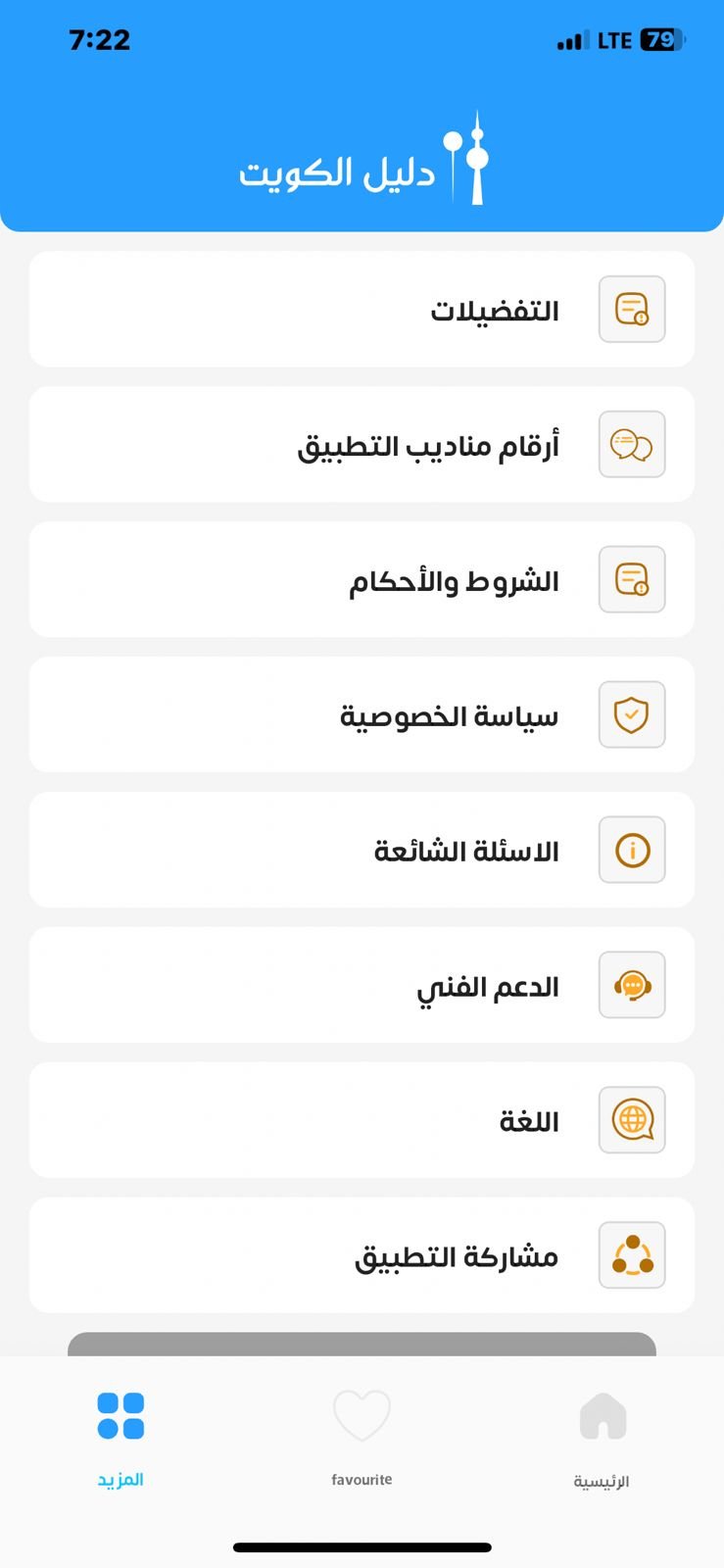Tap the chat bubbles icon for app representatives
Viewport: 724px width, 1568px height.
click(632, 445)
